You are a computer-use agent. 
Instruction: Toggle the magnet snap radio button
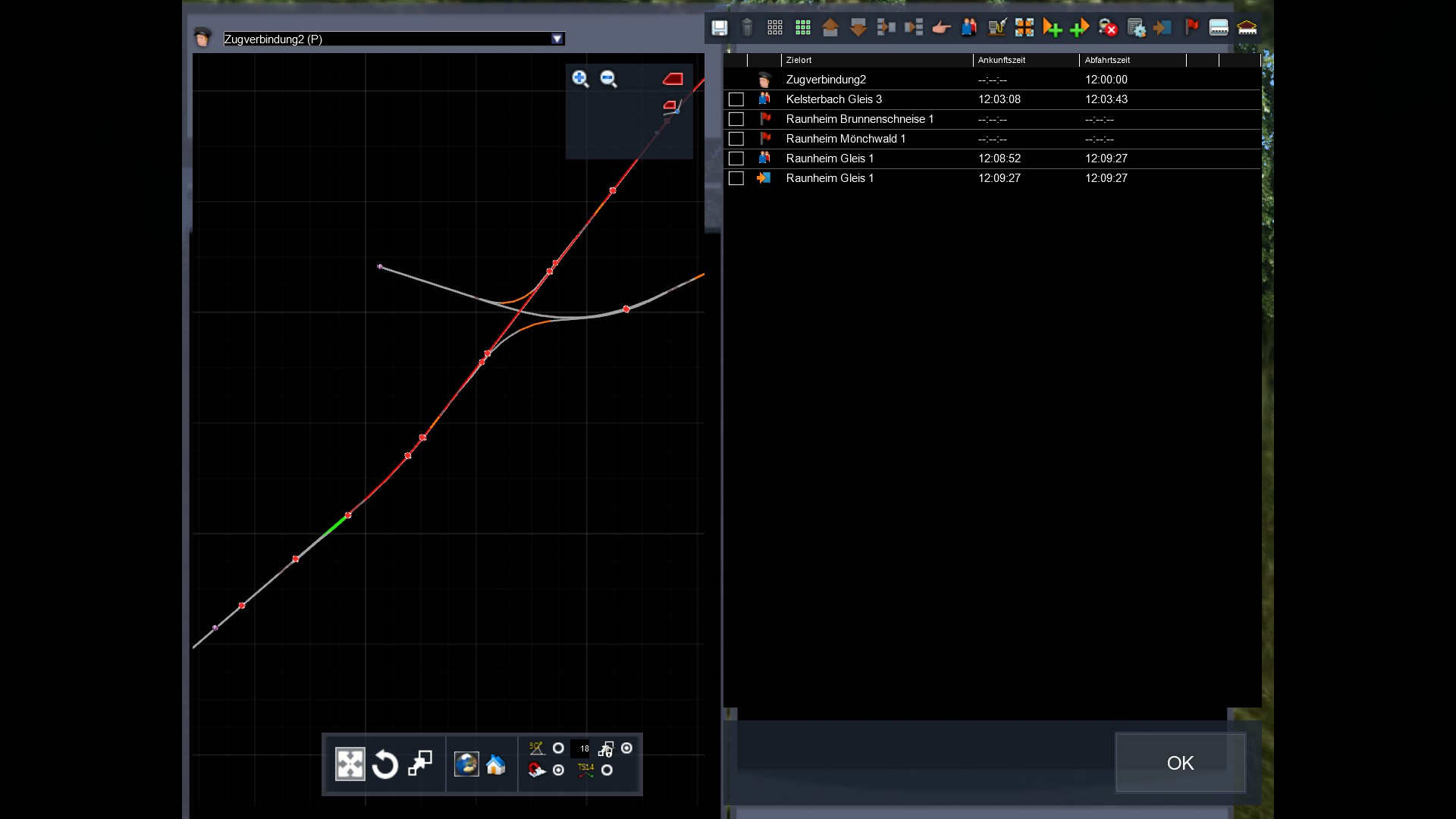[x=558, y=770]
